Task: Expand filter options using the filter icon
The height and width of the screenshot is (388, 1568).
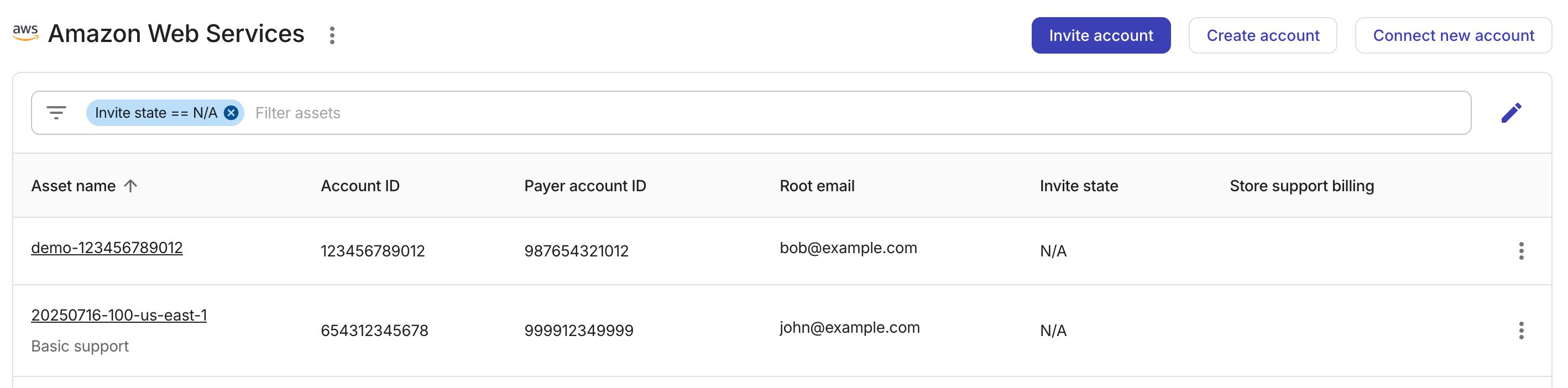Action: tap(56, 113)
